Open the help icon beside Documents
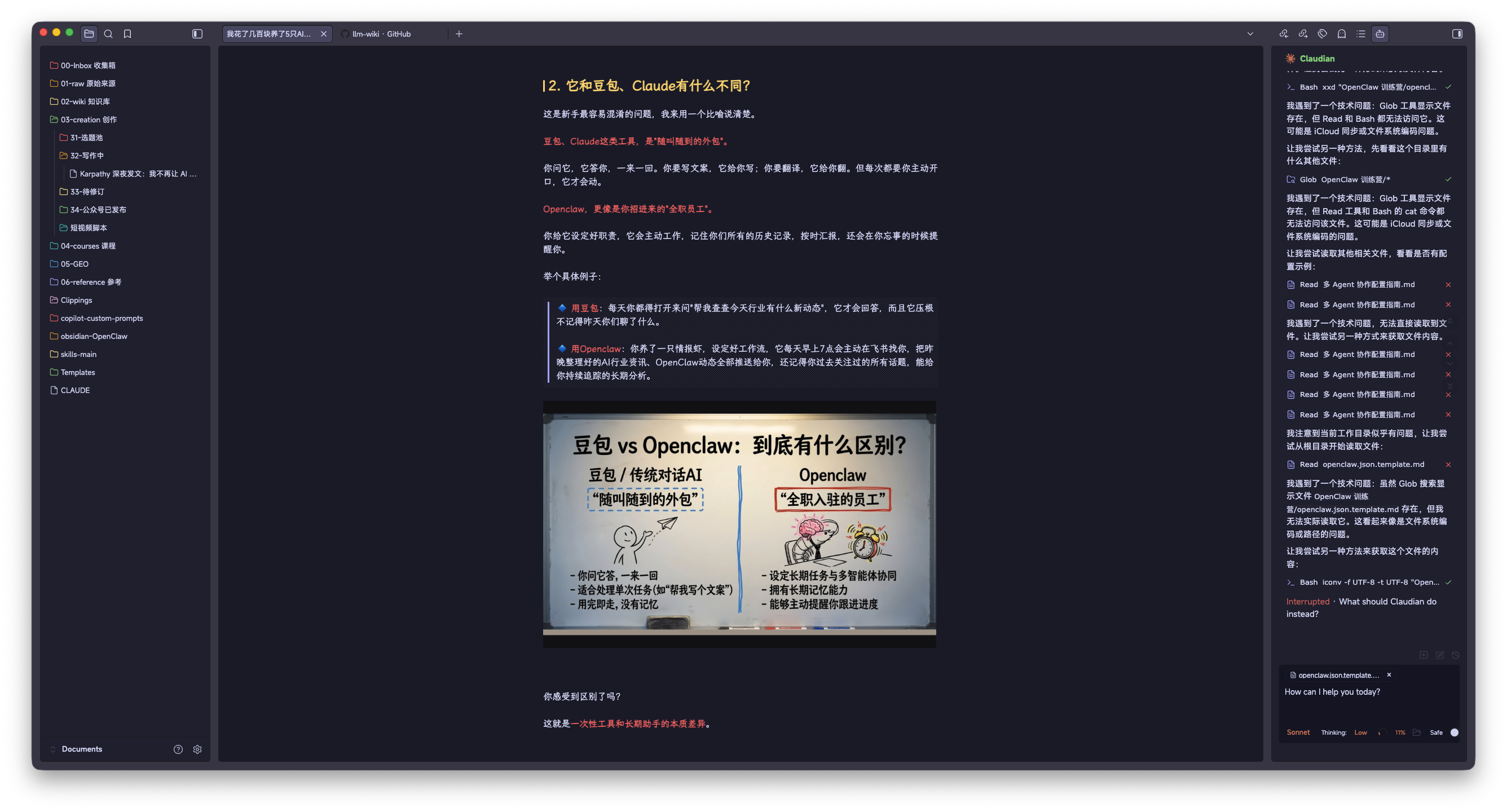This screenshot has height=812, width=1507. pos(178,749)
